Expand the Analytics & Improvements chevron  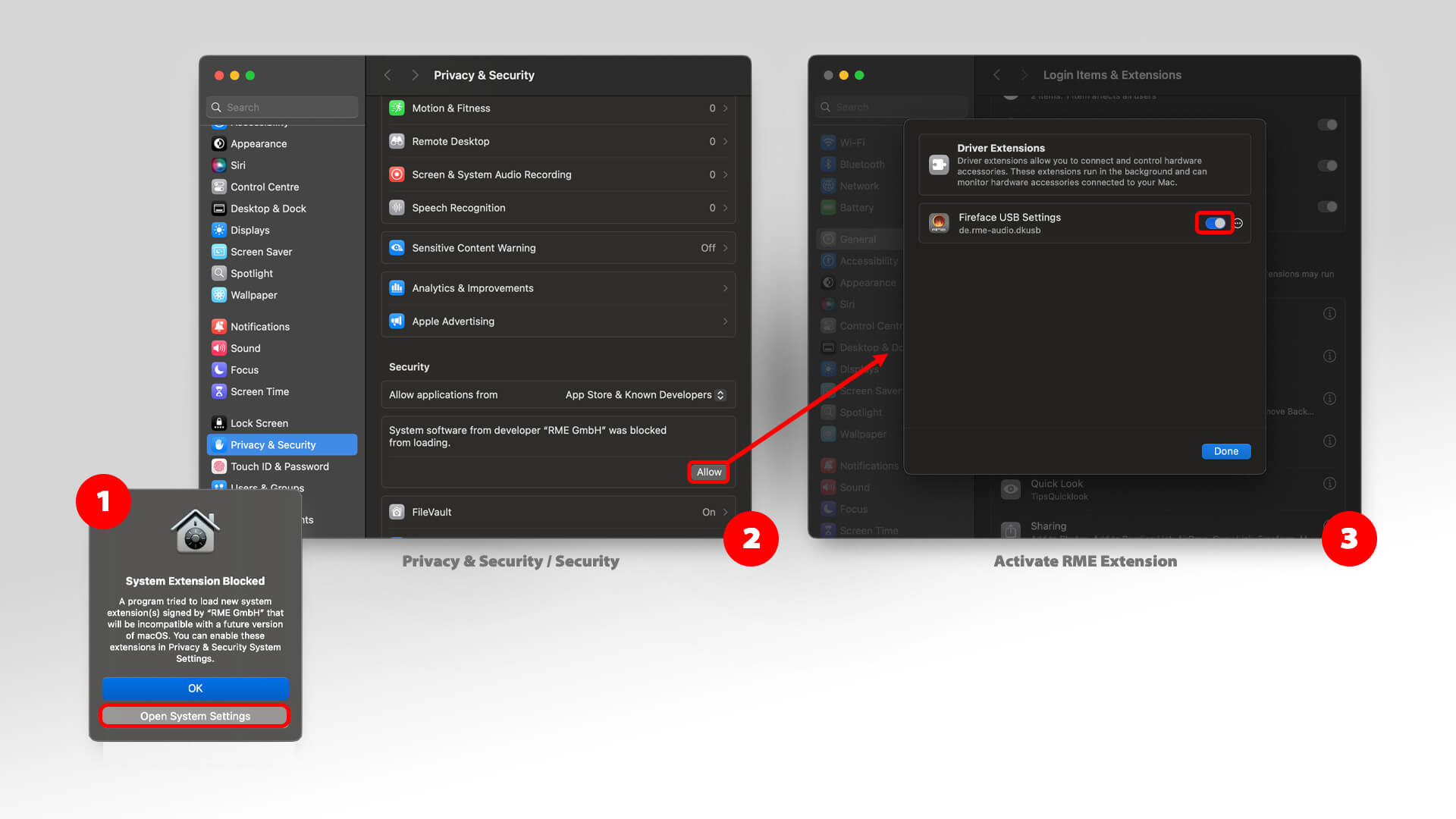pyautogui.click(x=725, y=288)
